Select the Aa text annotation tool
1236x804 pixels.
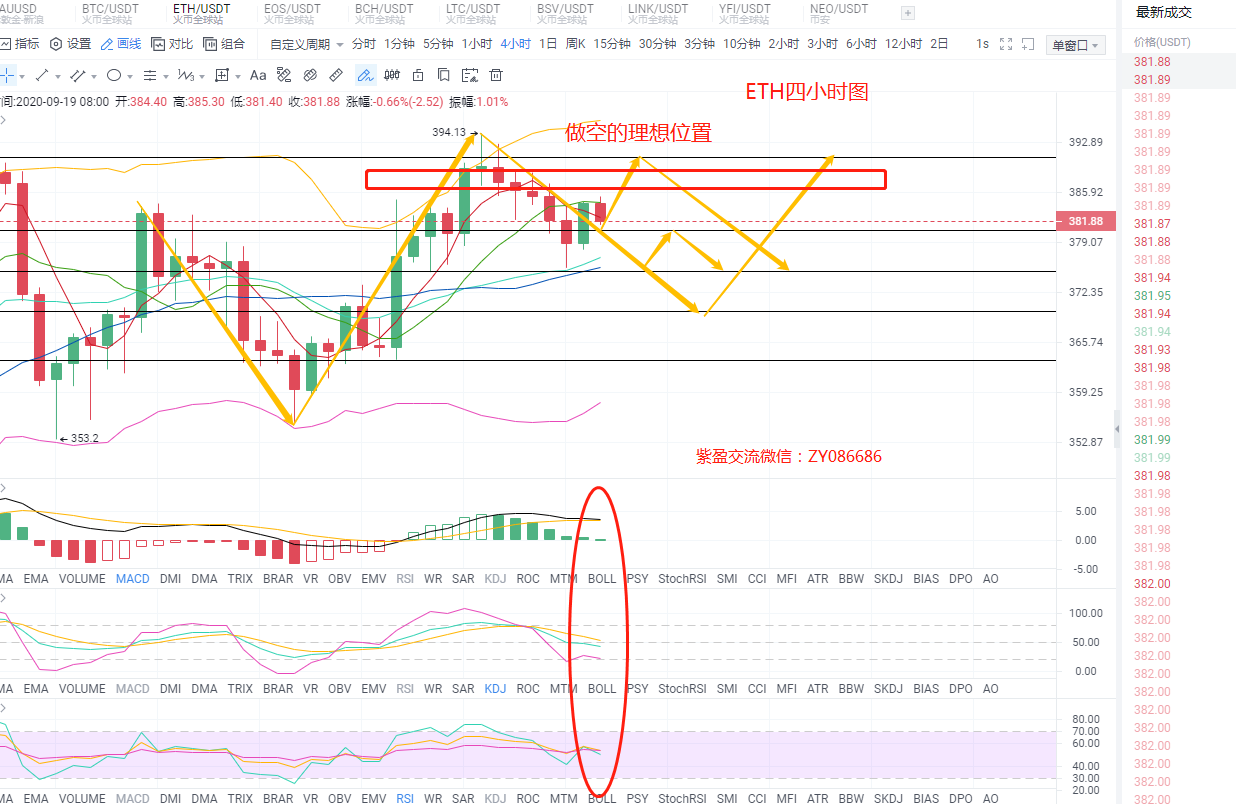pos(258,75)
